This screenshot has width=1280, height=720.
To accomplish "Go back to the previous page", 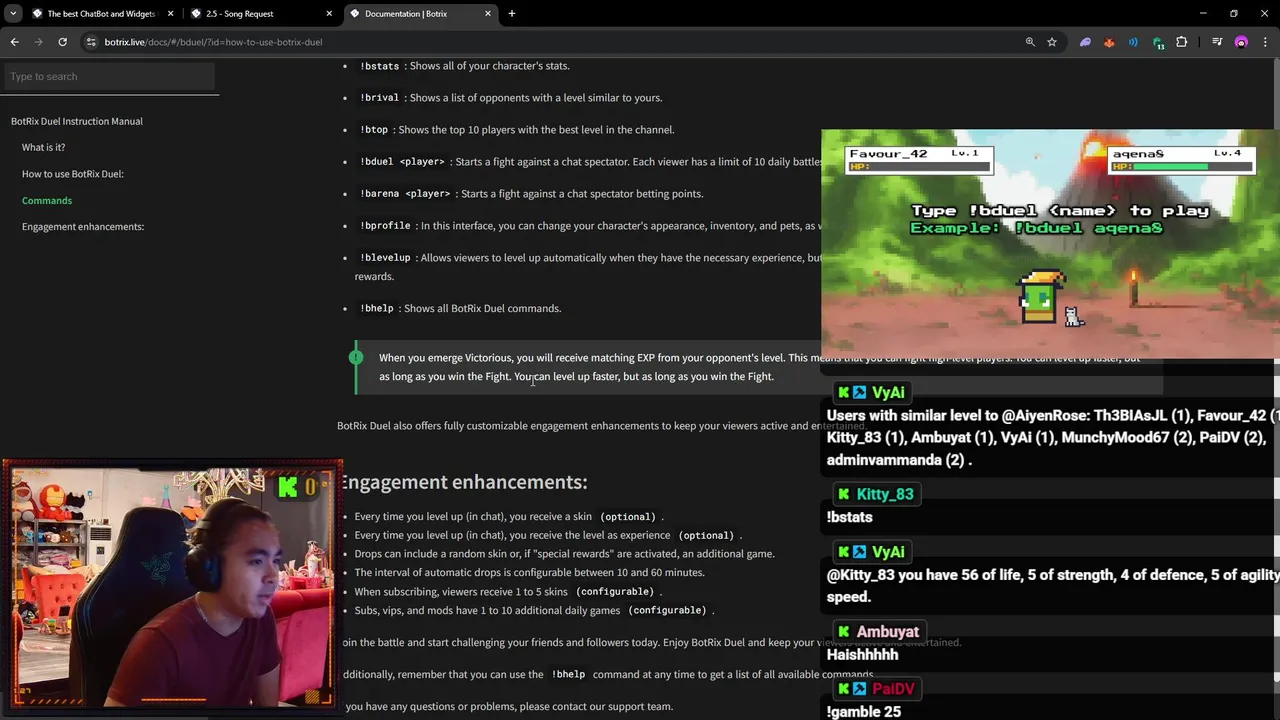I will 14,42.
